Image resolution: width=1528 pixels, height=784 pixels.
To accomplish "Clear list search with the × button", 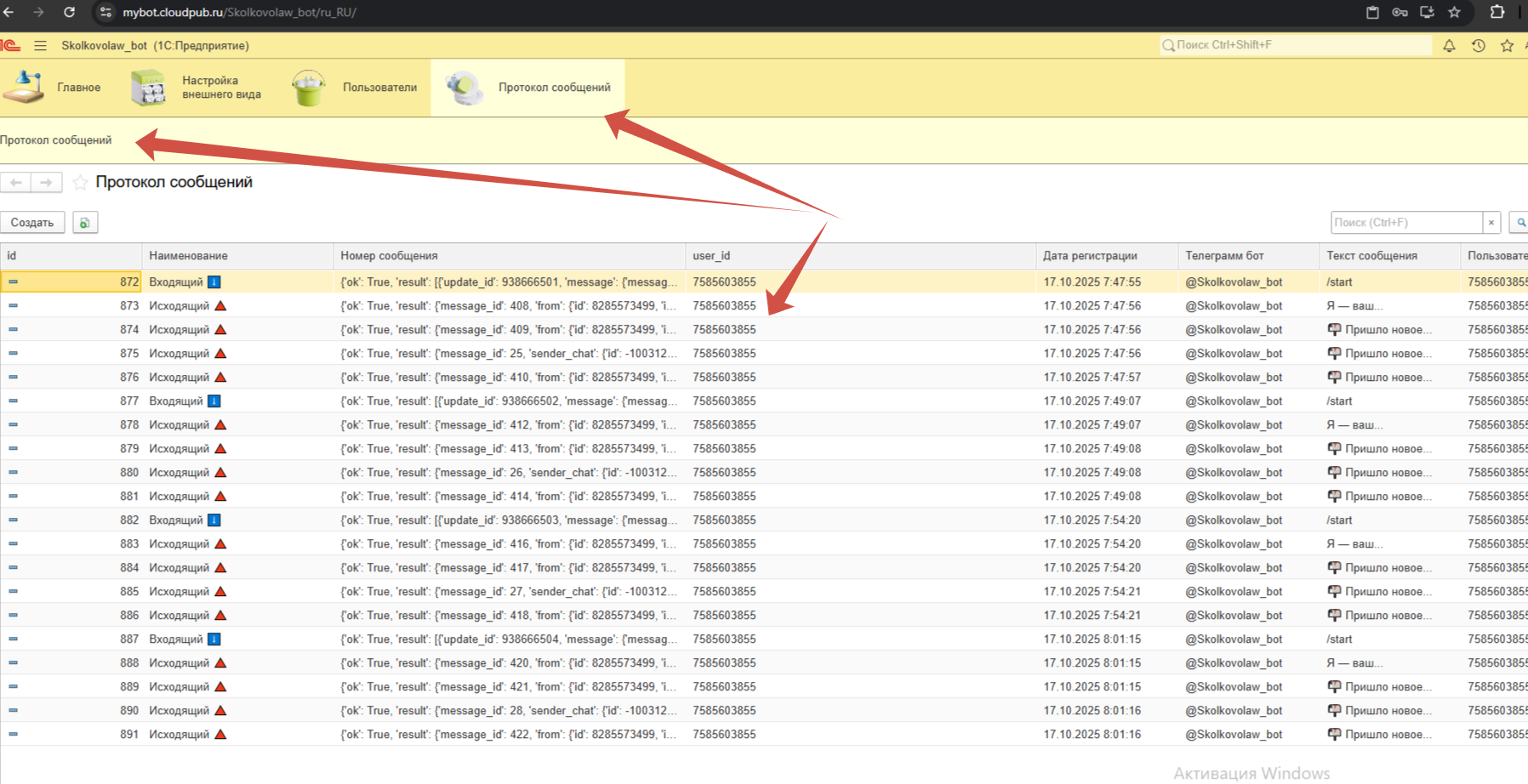I will click(x=1491, y=223).
